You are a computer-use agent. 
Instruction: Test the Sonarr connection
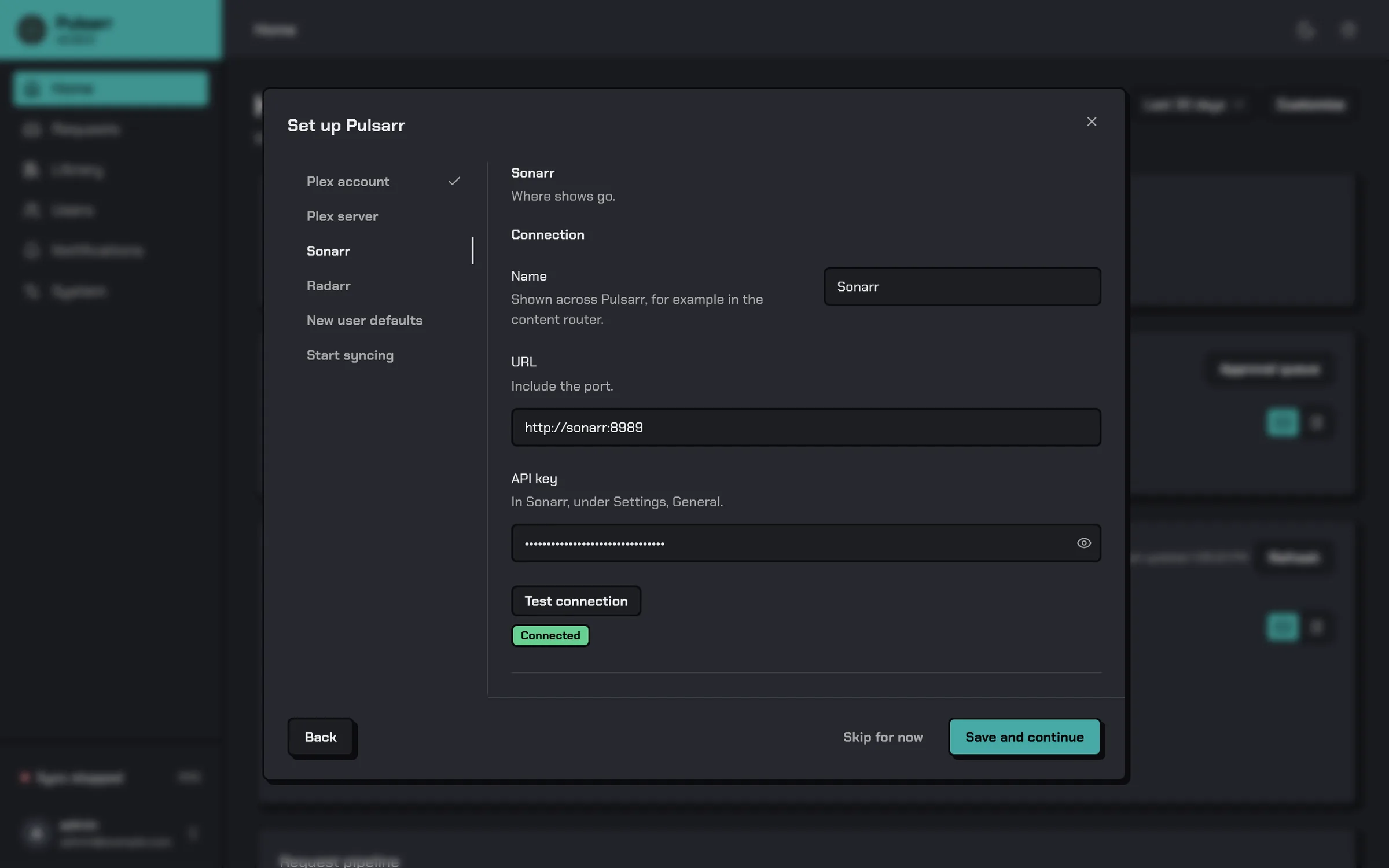tap(576, 601)
